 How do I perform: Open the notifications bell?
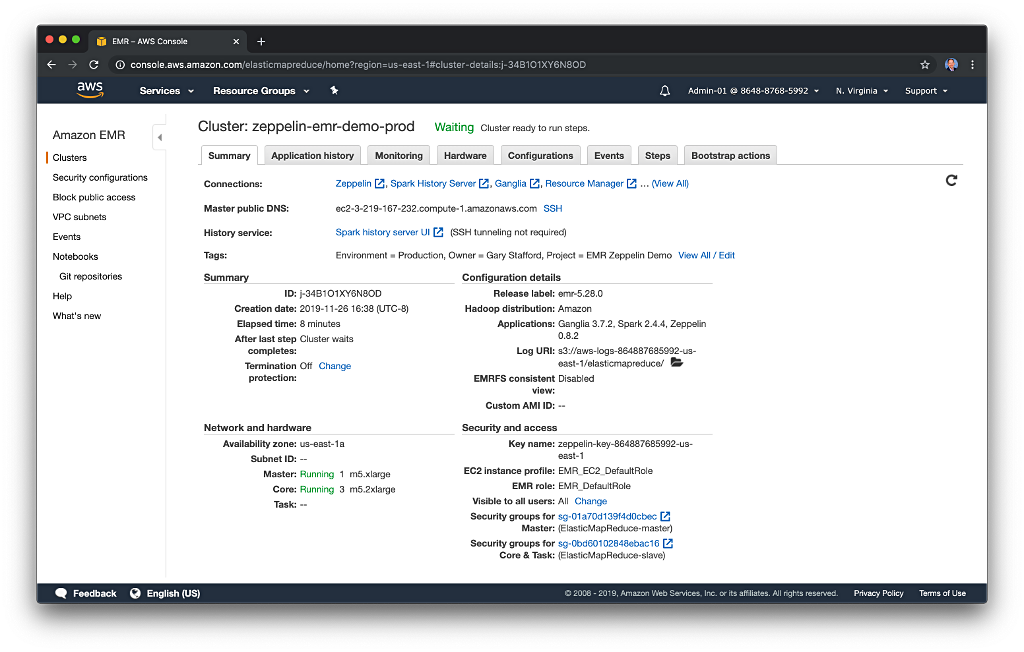point(664,90)
